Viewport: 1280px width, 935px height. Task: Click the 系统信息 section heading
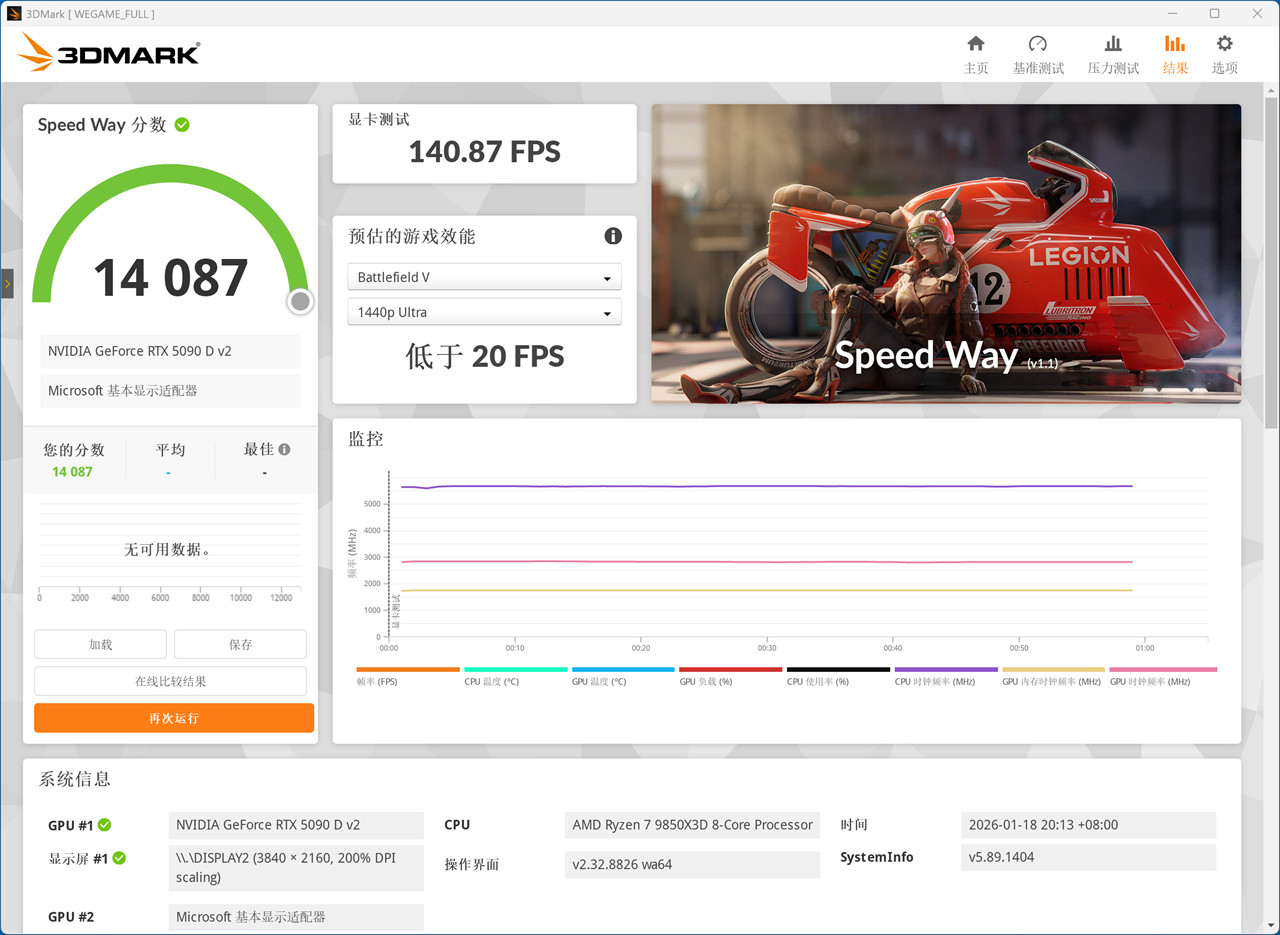pos(75,779)
